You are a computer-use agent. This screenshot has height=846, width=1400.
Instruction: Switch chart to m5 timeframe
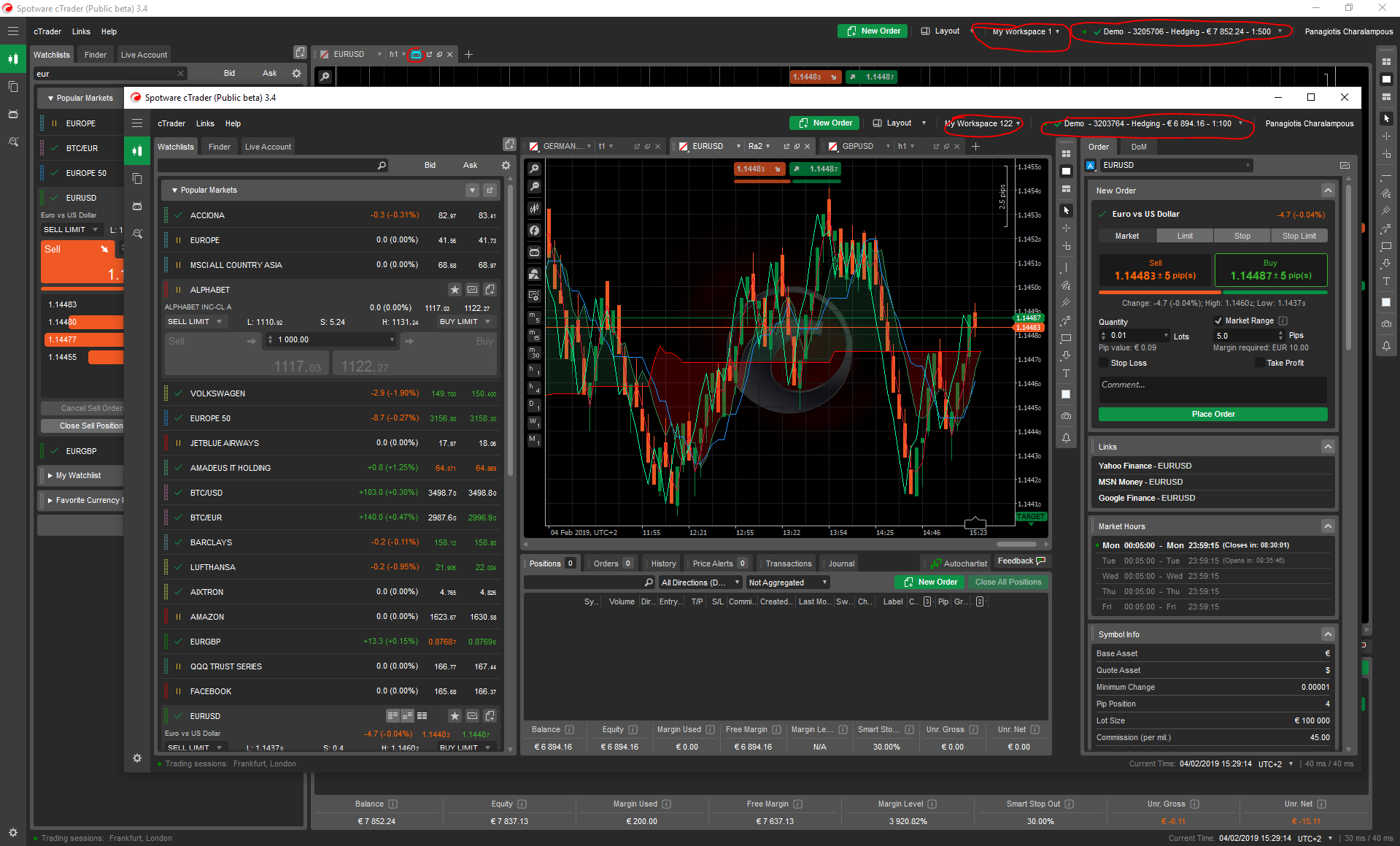click(534, 318)
